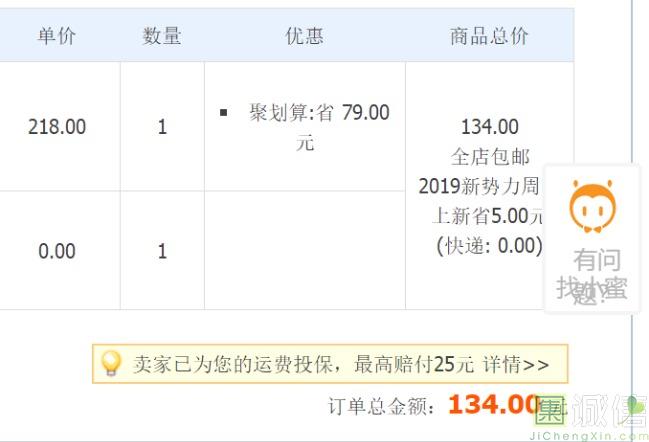
Task: Click the 有问题找小蜜 help text
Action: pyautogui.click(x=593, y=277)
